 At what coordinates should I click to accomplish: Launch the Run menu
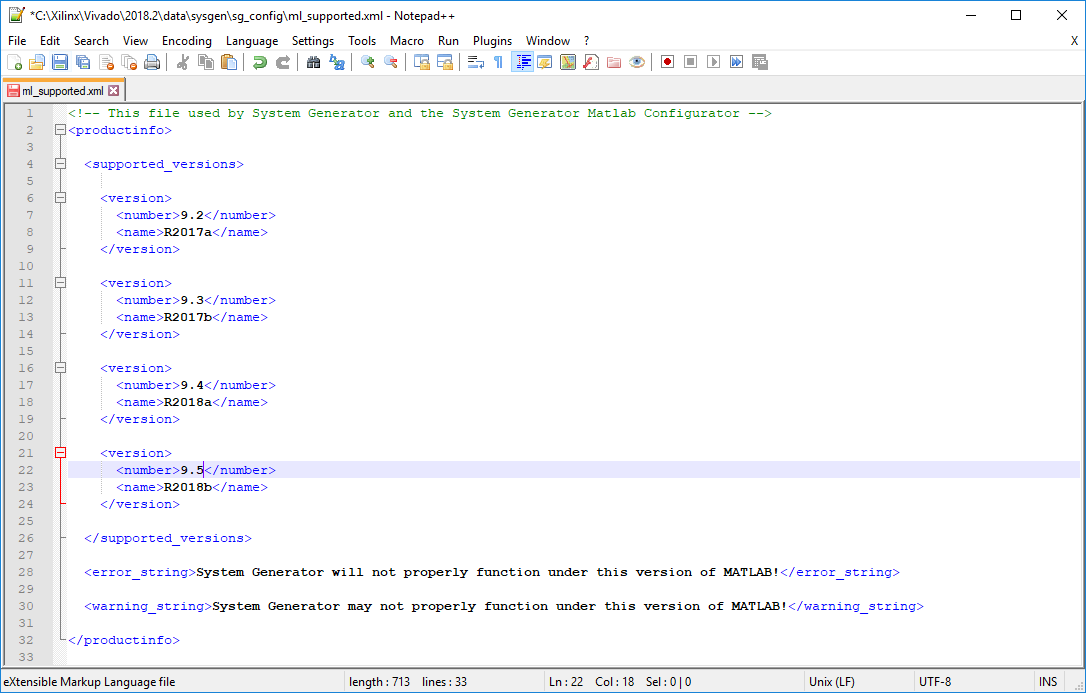click(x=447, y=41)
